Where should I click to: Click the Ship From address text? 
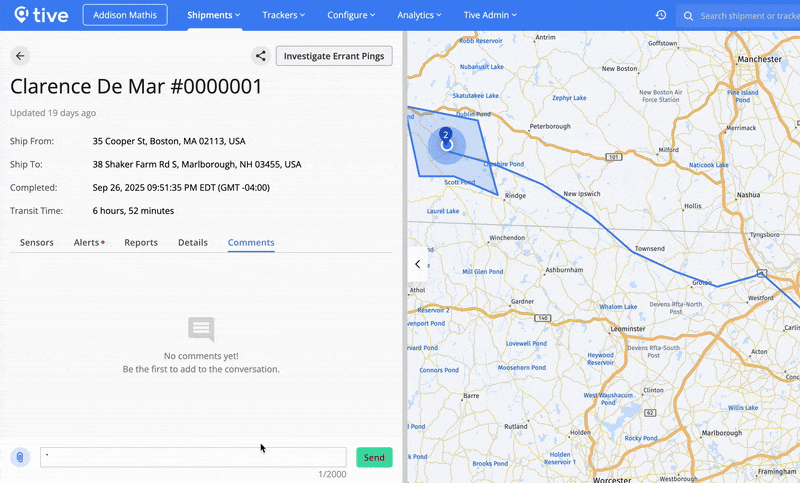coord(169,141)
